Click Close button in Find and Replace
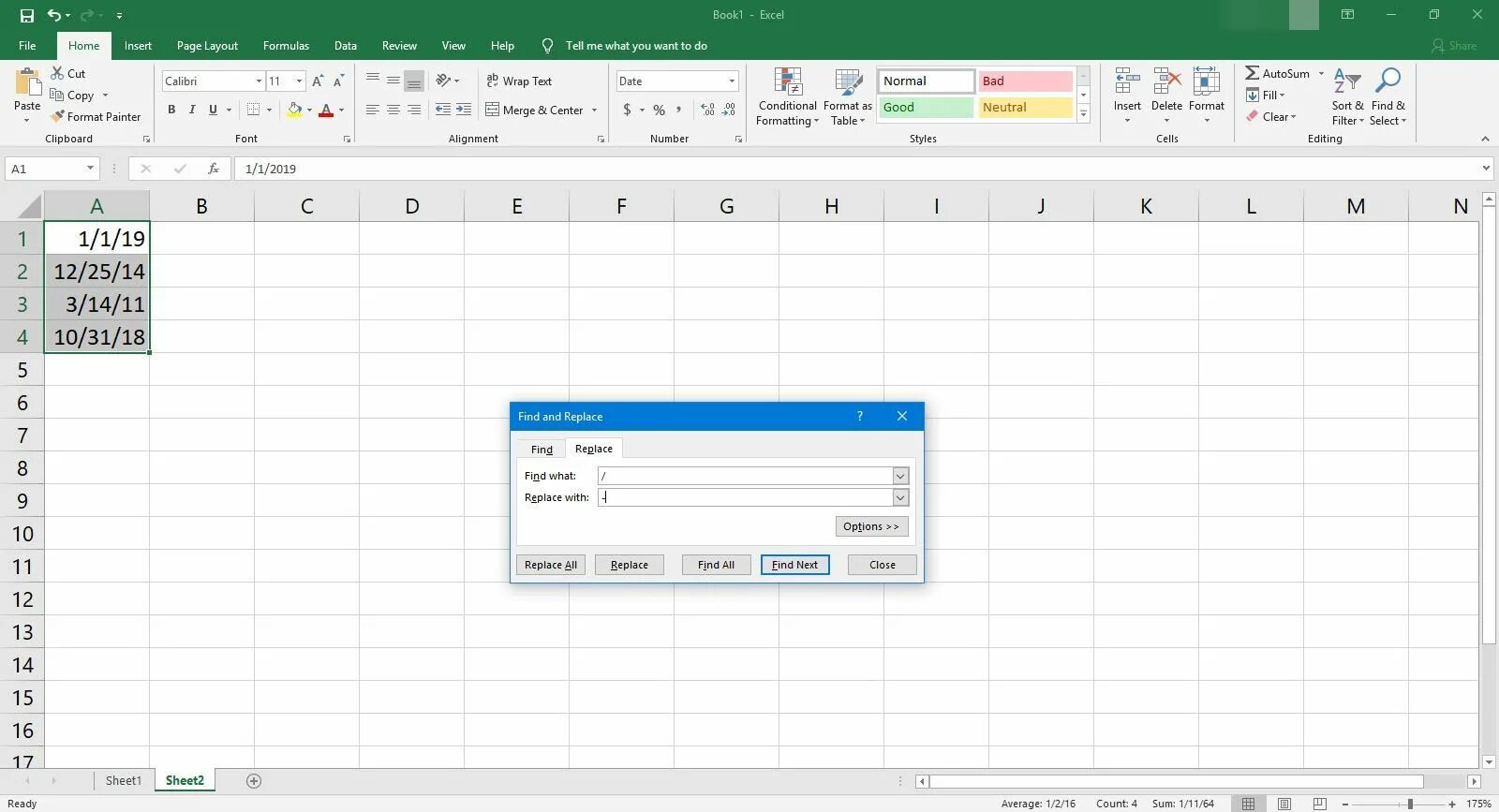This screenshot has width=1499, height=812. click(882, 565)
